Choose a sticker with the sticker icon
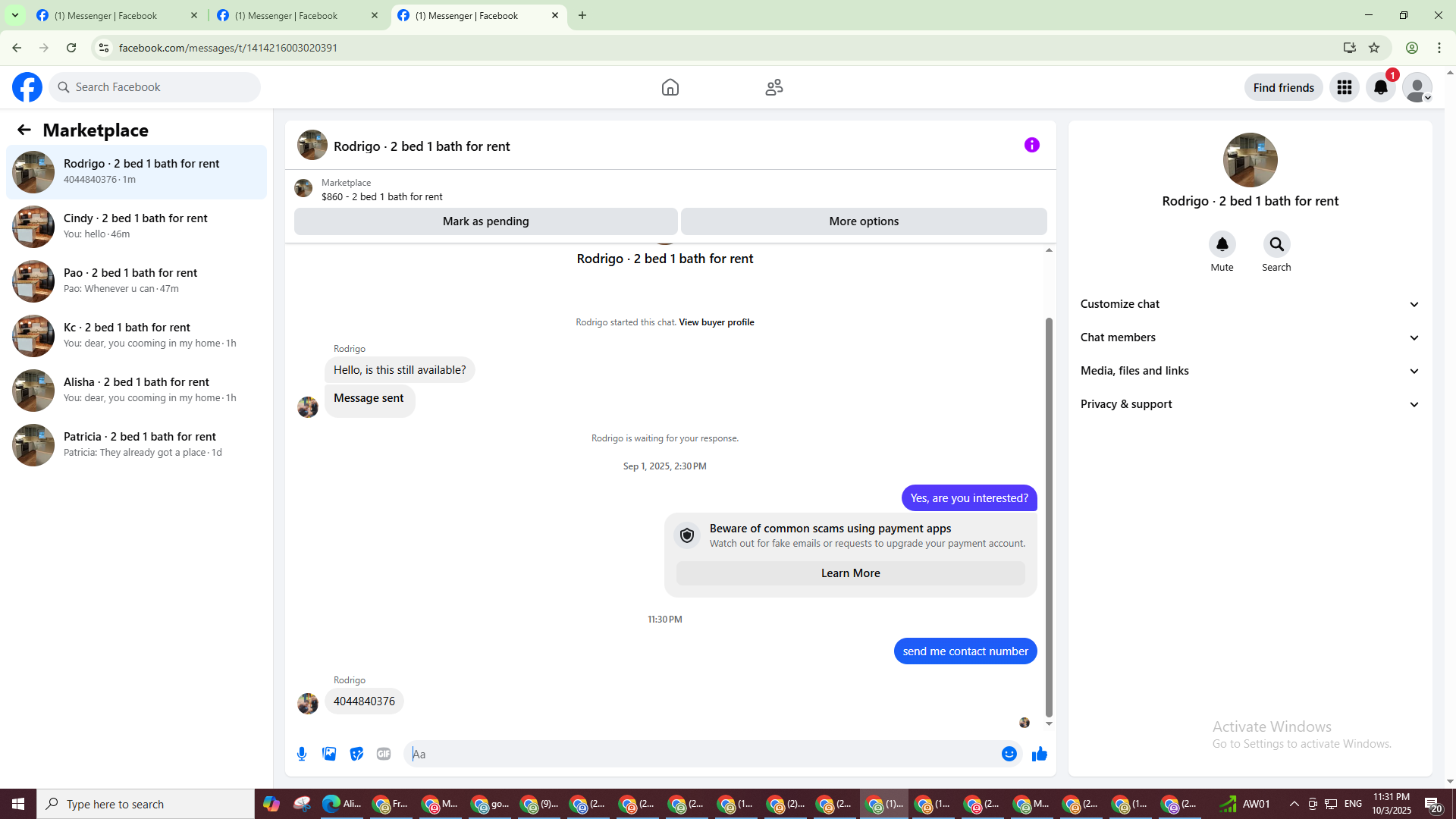Image resolution: width=1456 pixels, height=819 pixels. [x=356, y=754]
